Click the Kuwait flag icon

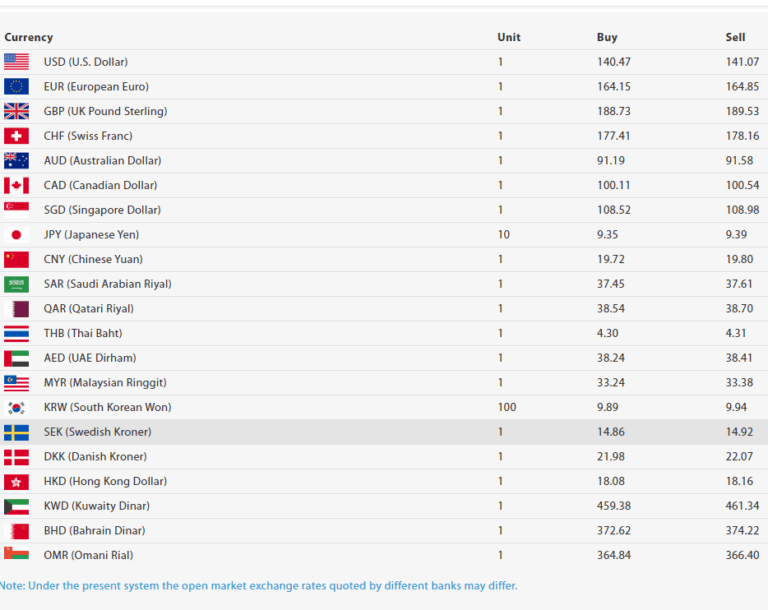16,506
